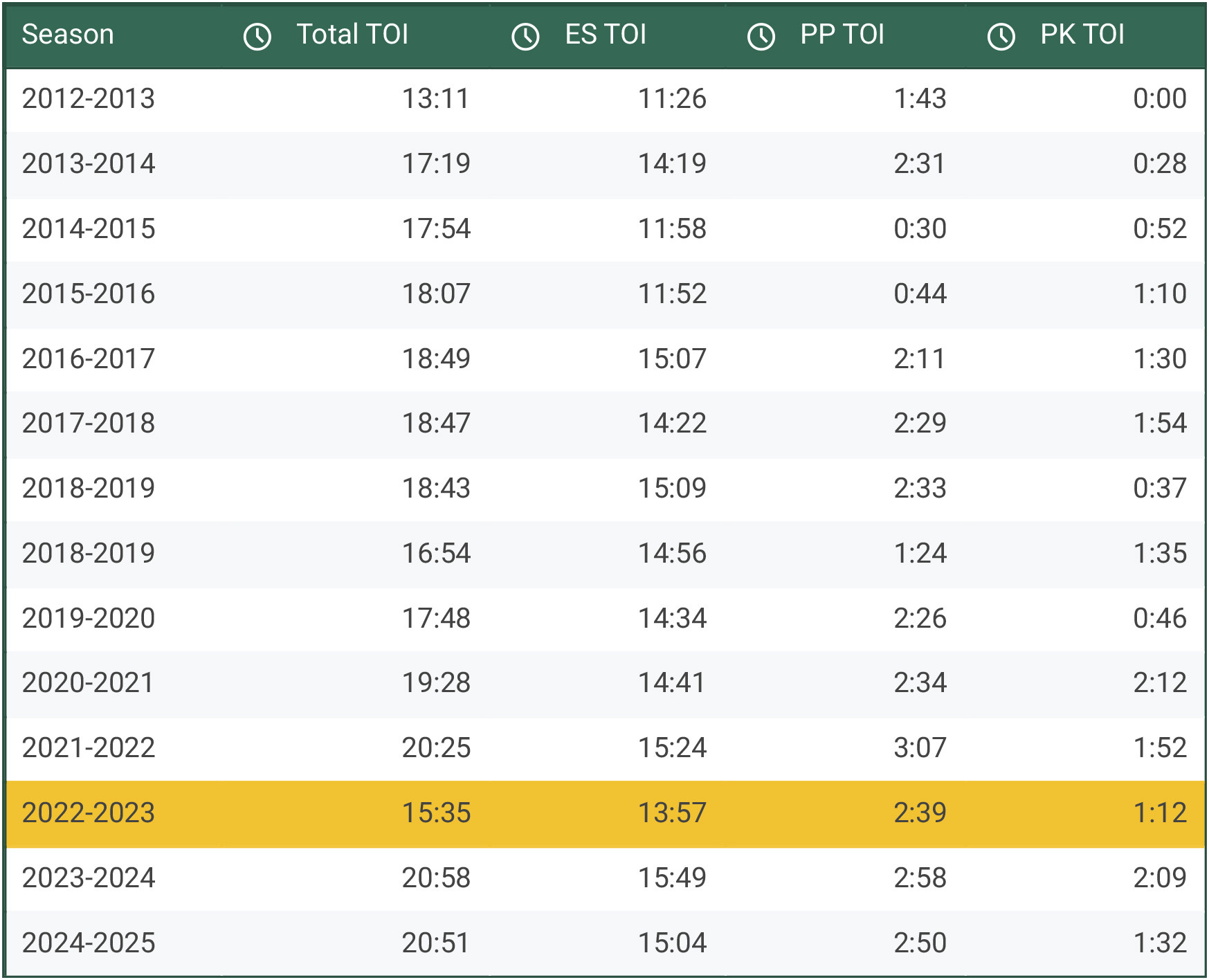Click PP TOI value 3:07
Viewport: 1209px width, 980px height.
920,748
